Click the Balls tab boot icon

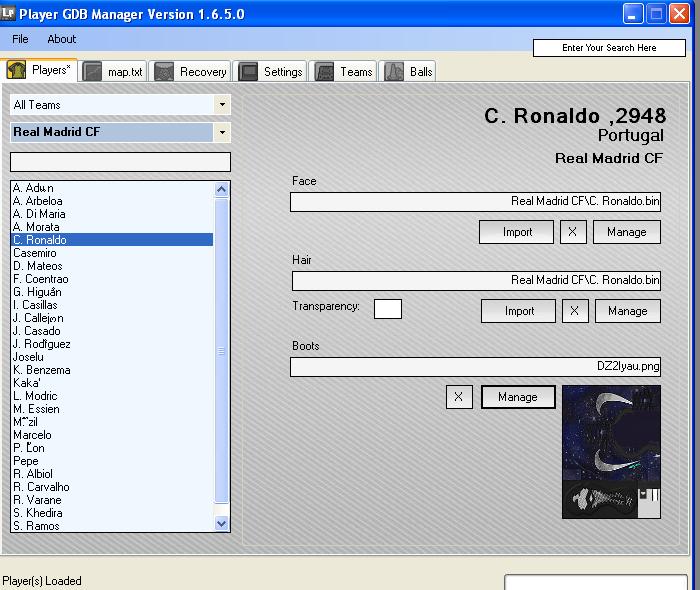394,72
